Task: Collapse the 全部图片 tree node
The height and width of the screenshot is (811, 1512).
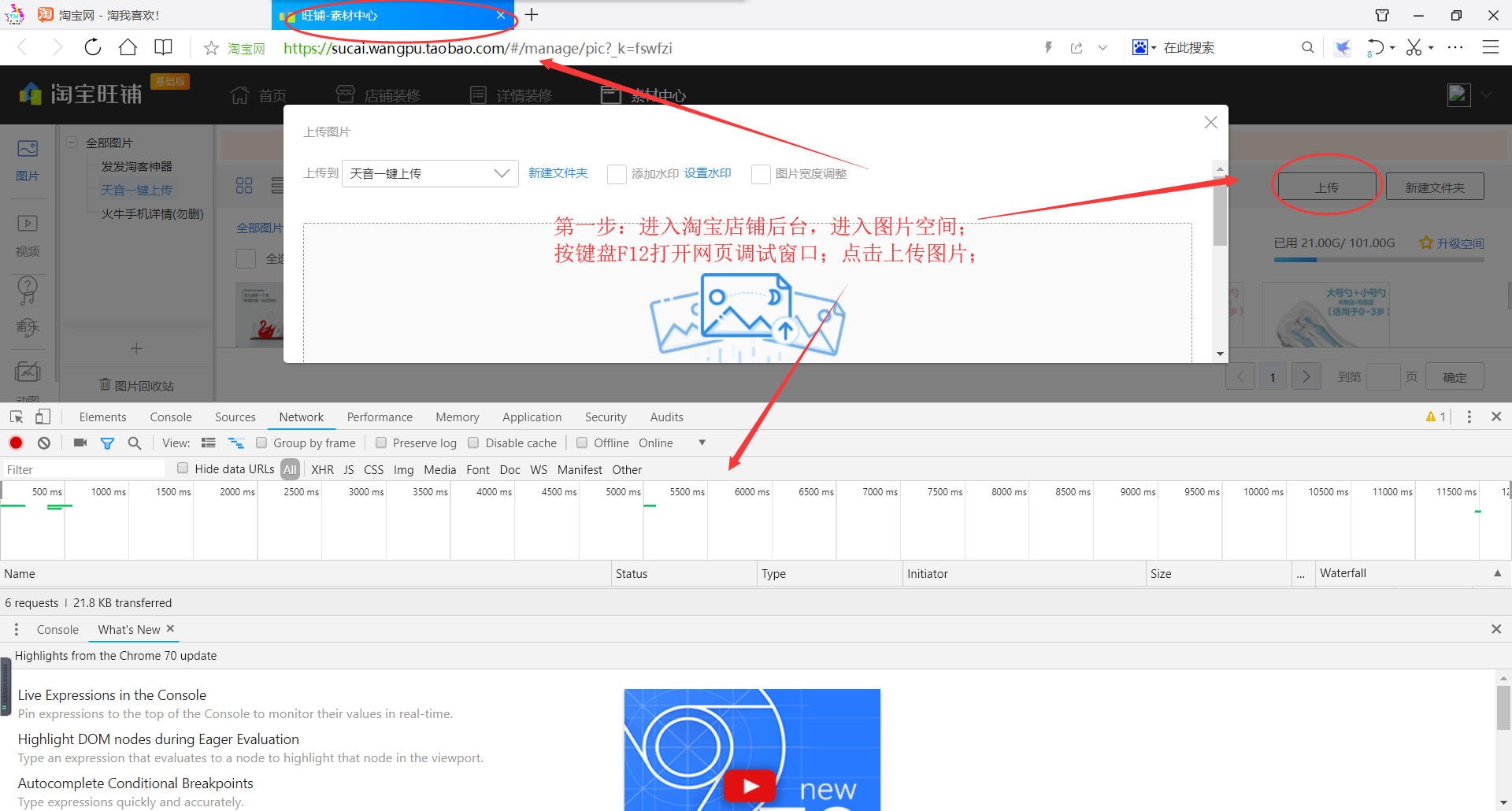Action: click(x=72, y=143)
